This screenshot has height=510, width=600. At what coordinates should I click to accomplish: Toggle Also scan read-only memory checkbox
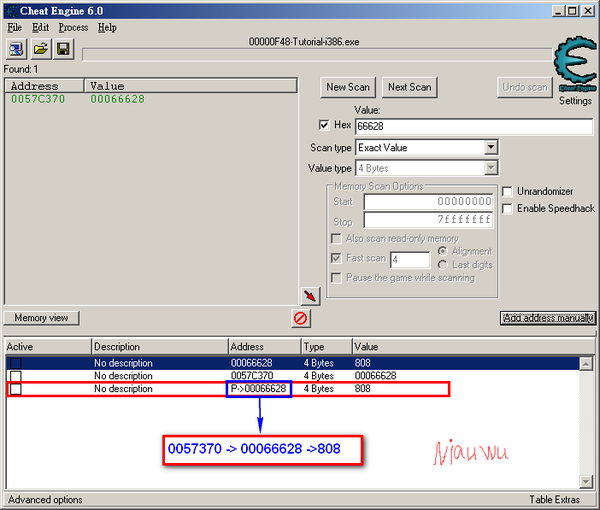(336, 239)
